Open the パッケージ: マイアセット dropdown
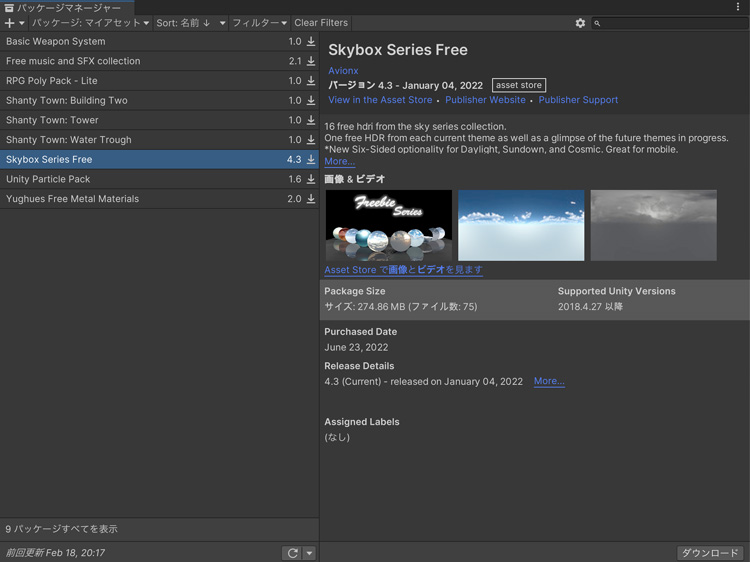Viewport: 750px width, 562px height. pyautogui.click(x=90, y=23)
